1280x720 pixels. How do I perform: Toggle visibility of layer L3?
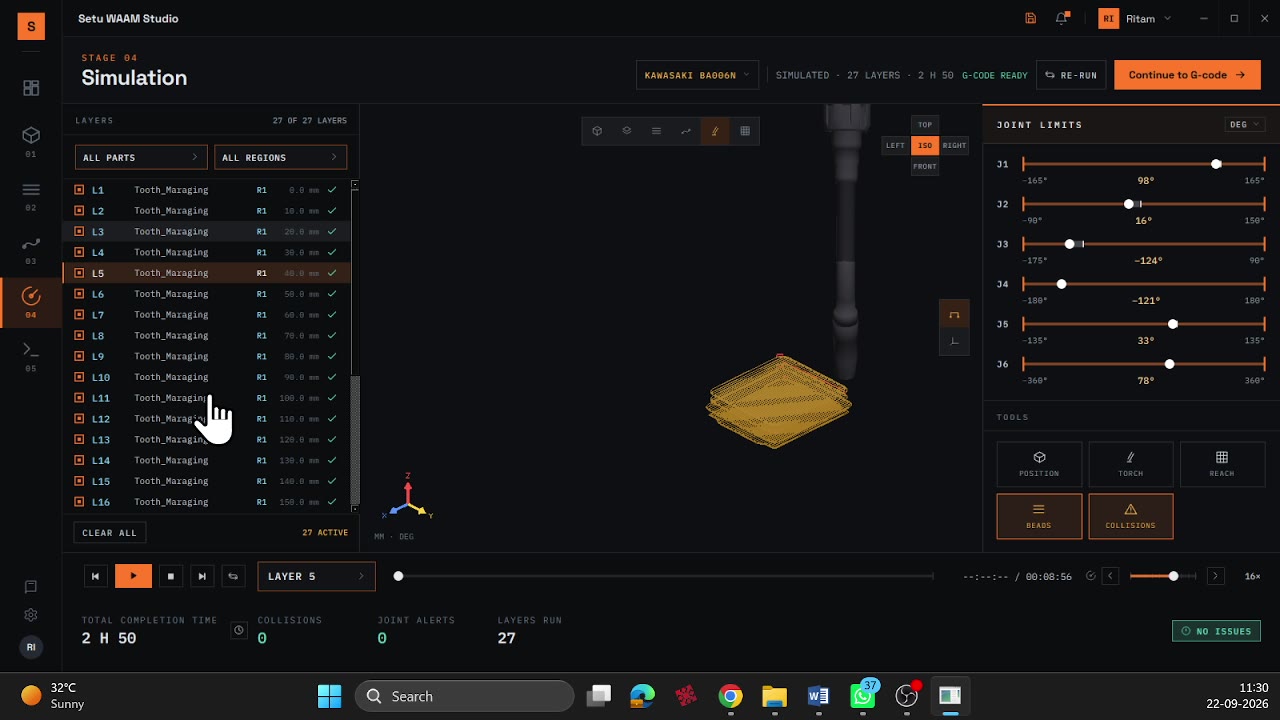tap(79, 231)
